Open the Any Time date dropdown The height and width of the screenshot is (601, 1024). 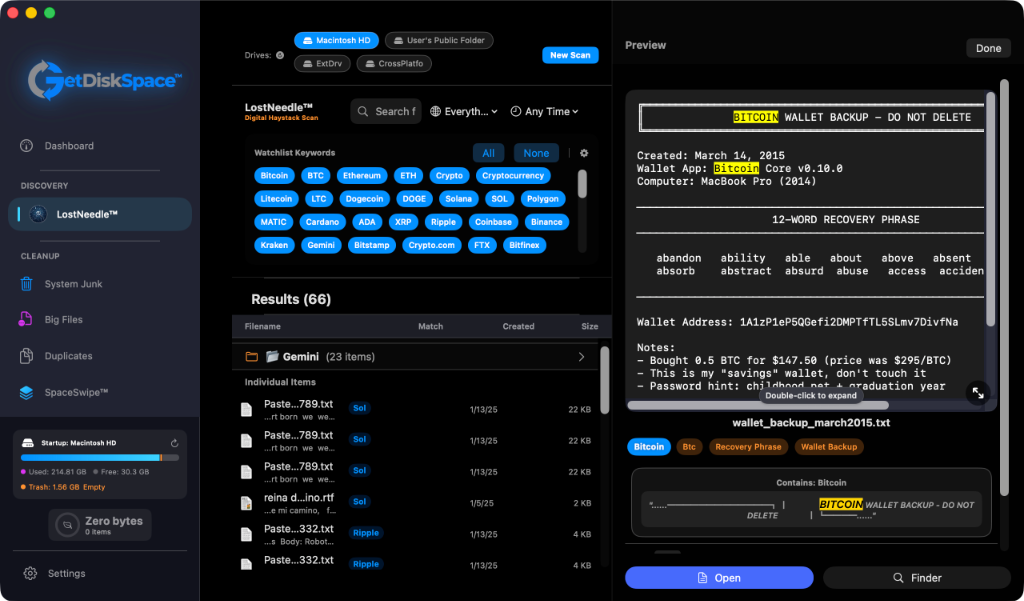coord(544,112)
